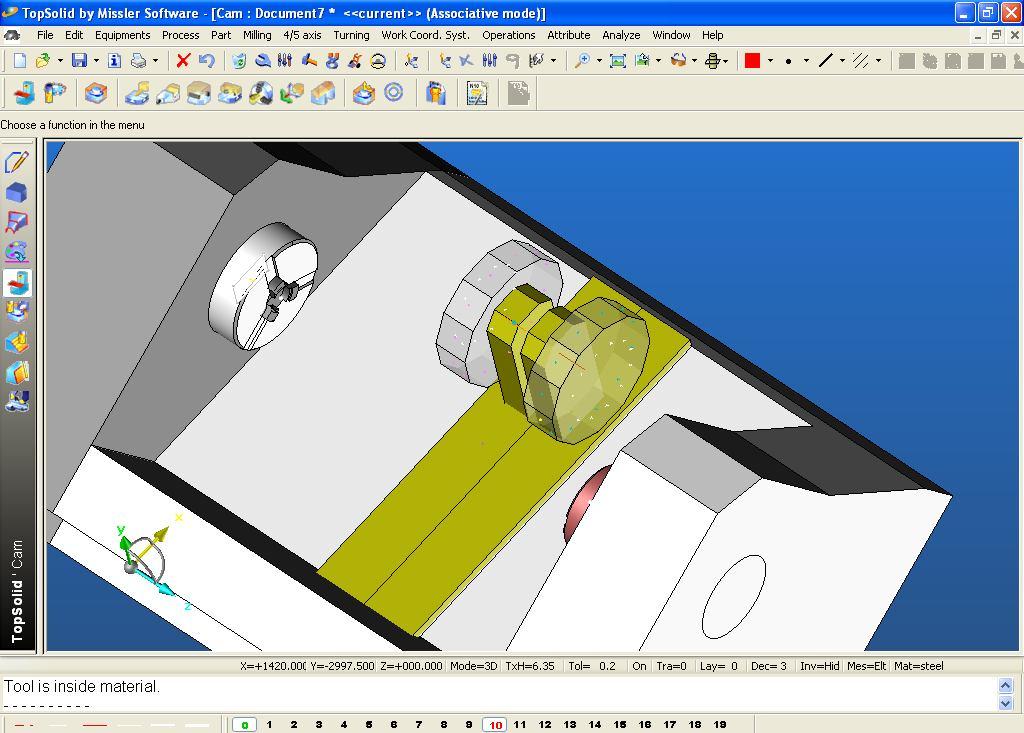
Task: Click the N10 program listing icon
Action: point(477,93)
